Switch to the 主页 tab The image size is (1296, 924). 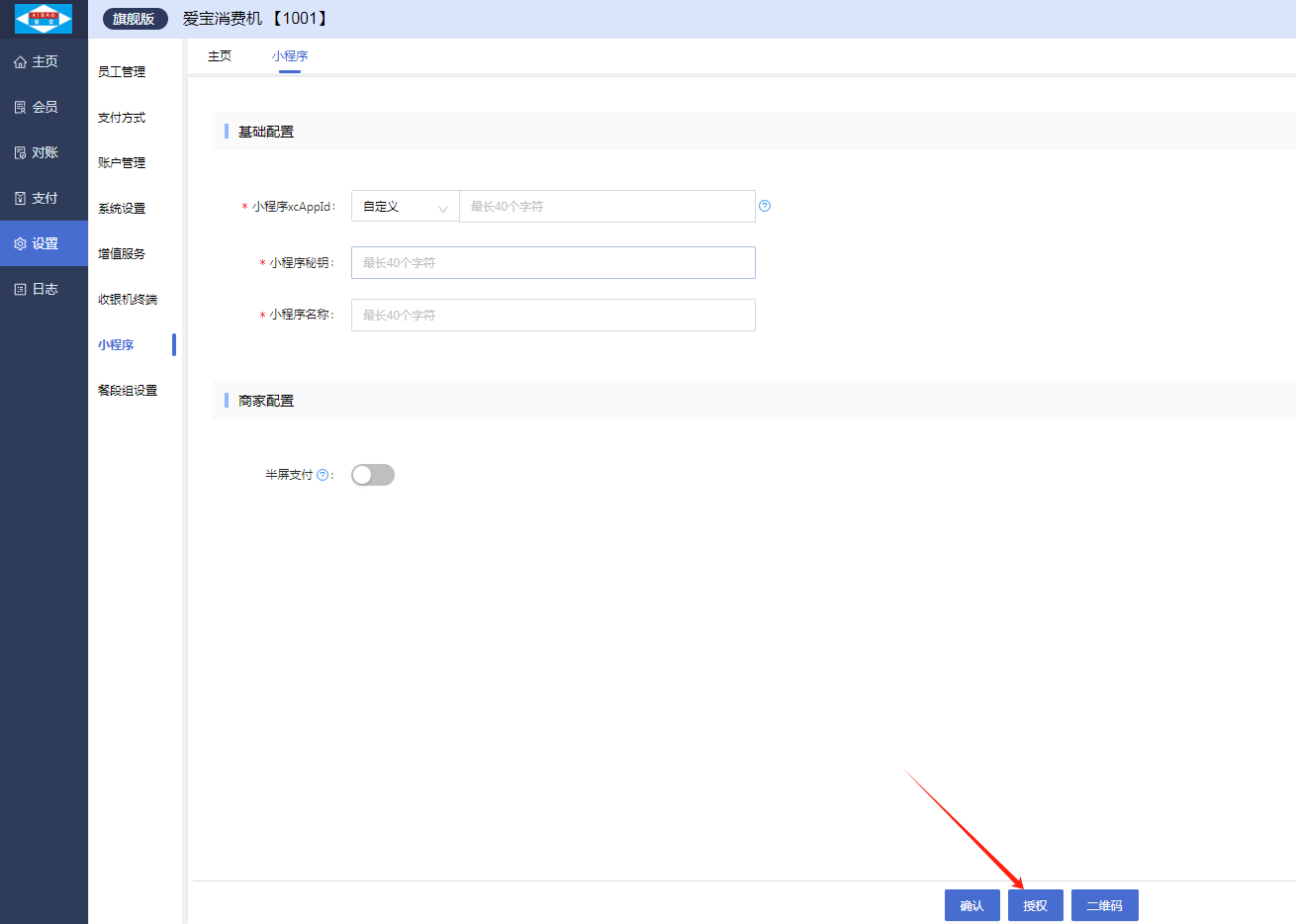coord(220,56)
